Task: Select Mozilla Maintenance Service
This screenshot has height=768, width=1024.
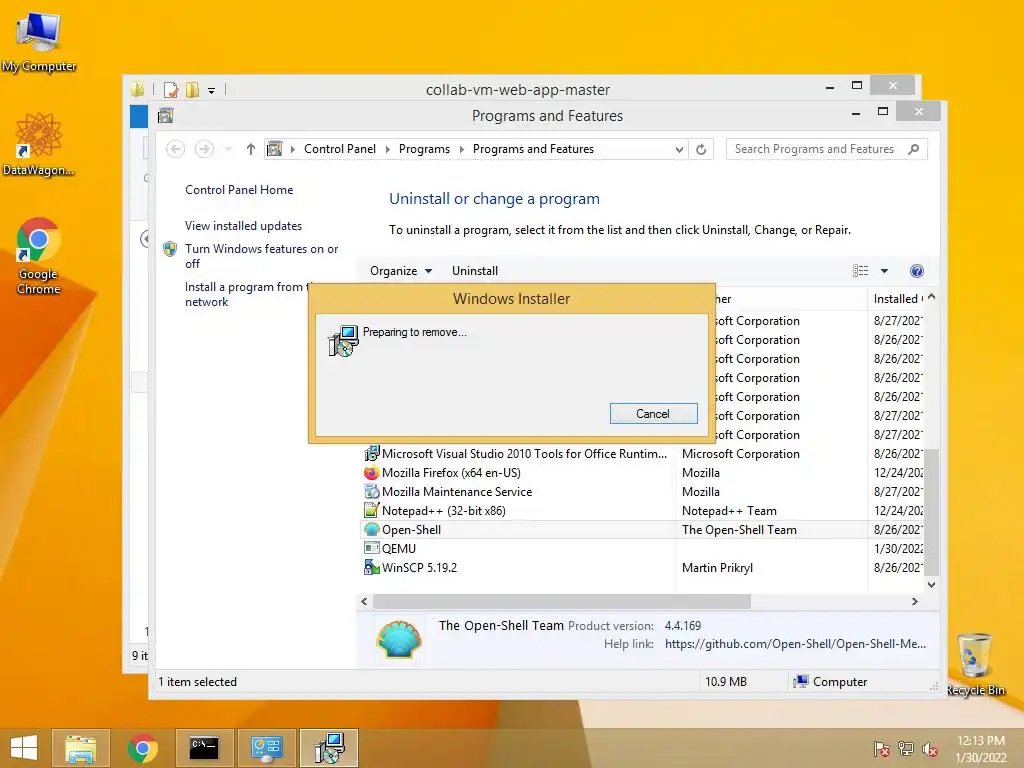Action: pyautogui.click(x=643, y=491)
